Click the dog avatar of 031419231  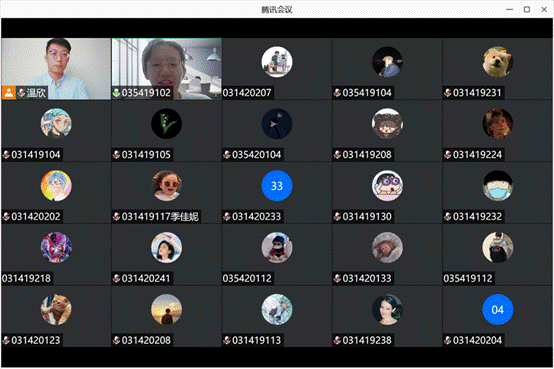tap(497, 62)
